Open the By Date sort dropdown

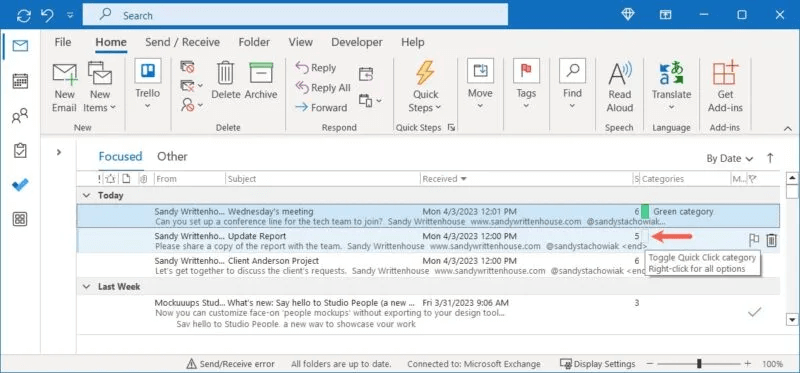pos(730,159)
